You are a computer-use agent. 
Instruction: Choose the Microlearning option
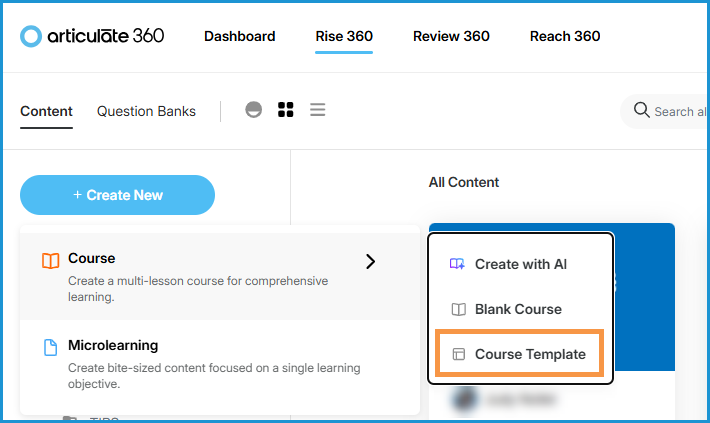pos(113,346)
